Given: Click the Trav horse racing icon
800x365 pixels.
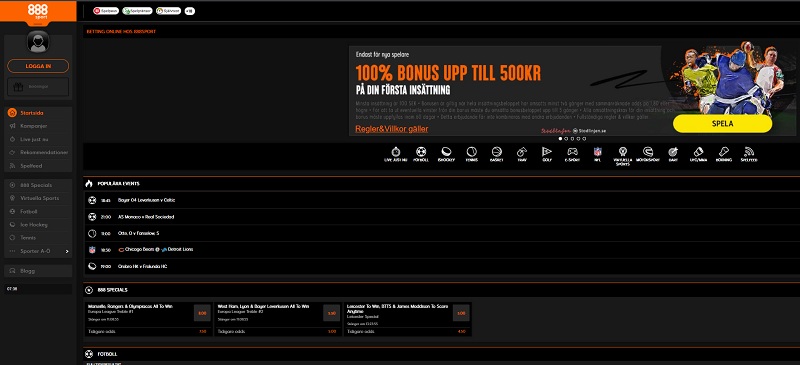Looking at the screenshot, I should (521, 152).
